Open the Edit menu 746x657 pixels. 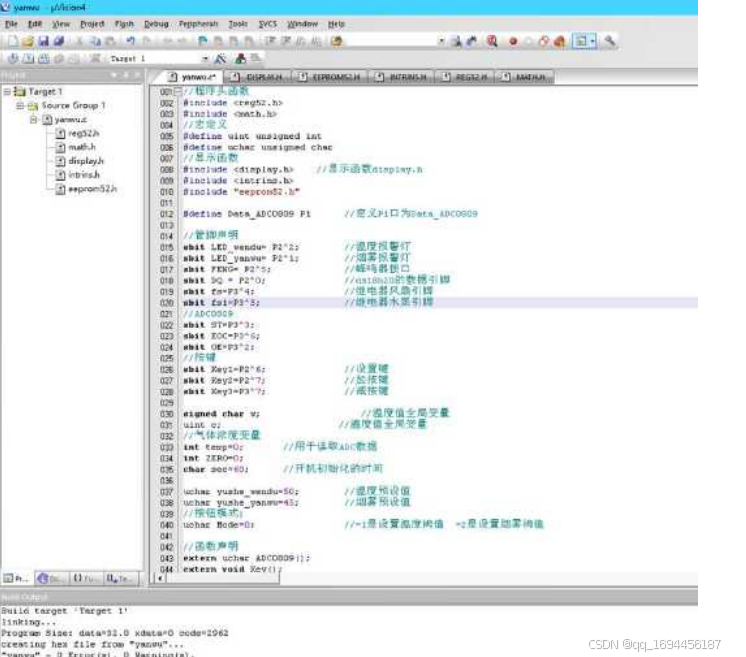pos(34,24)
